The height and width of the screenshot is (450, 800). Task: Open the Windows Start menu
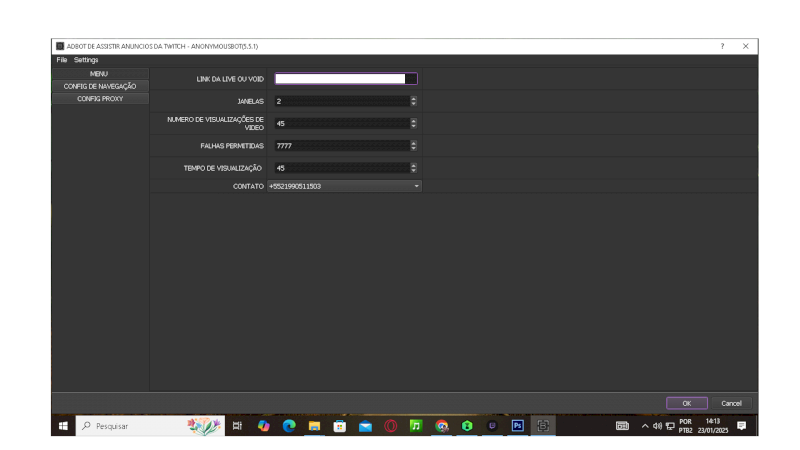[63, 426]
